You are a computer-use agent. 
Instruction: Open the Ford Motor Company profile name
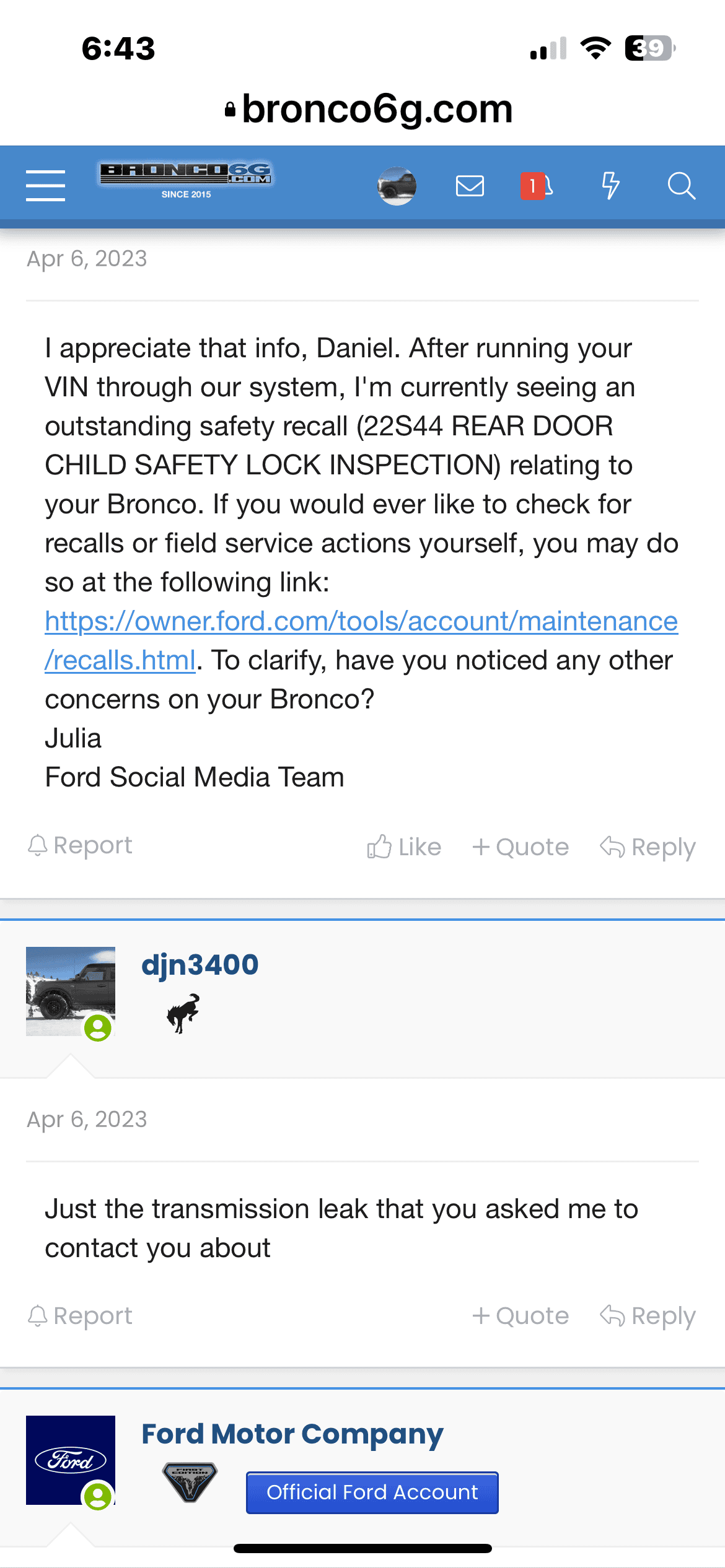(292, 1434)
